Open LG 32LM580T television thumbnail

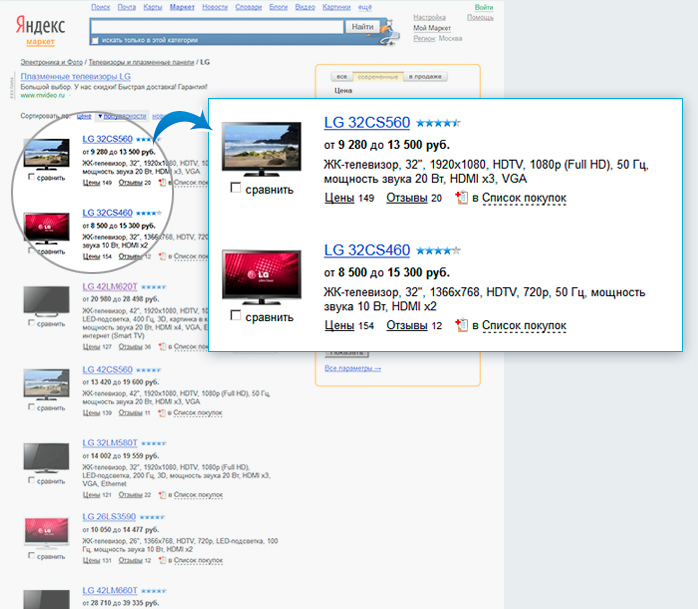click(46, 458)
